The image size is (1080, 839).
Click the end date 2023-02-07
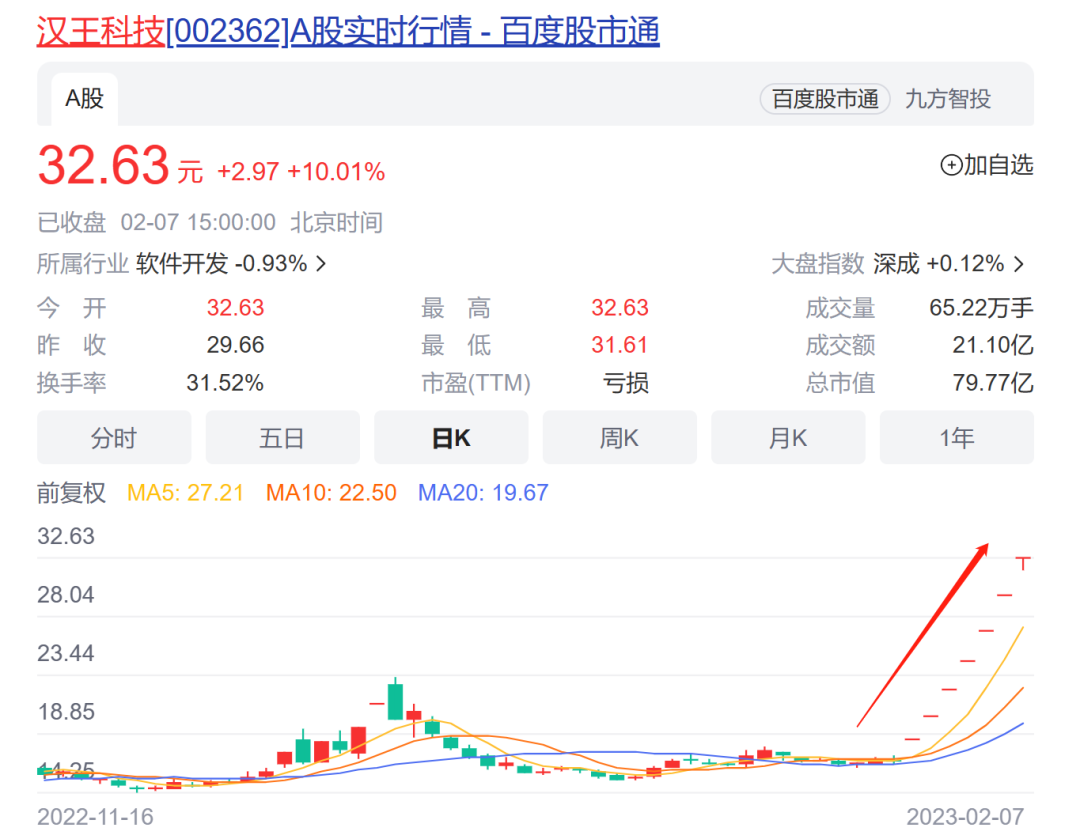tap(965, 817)
